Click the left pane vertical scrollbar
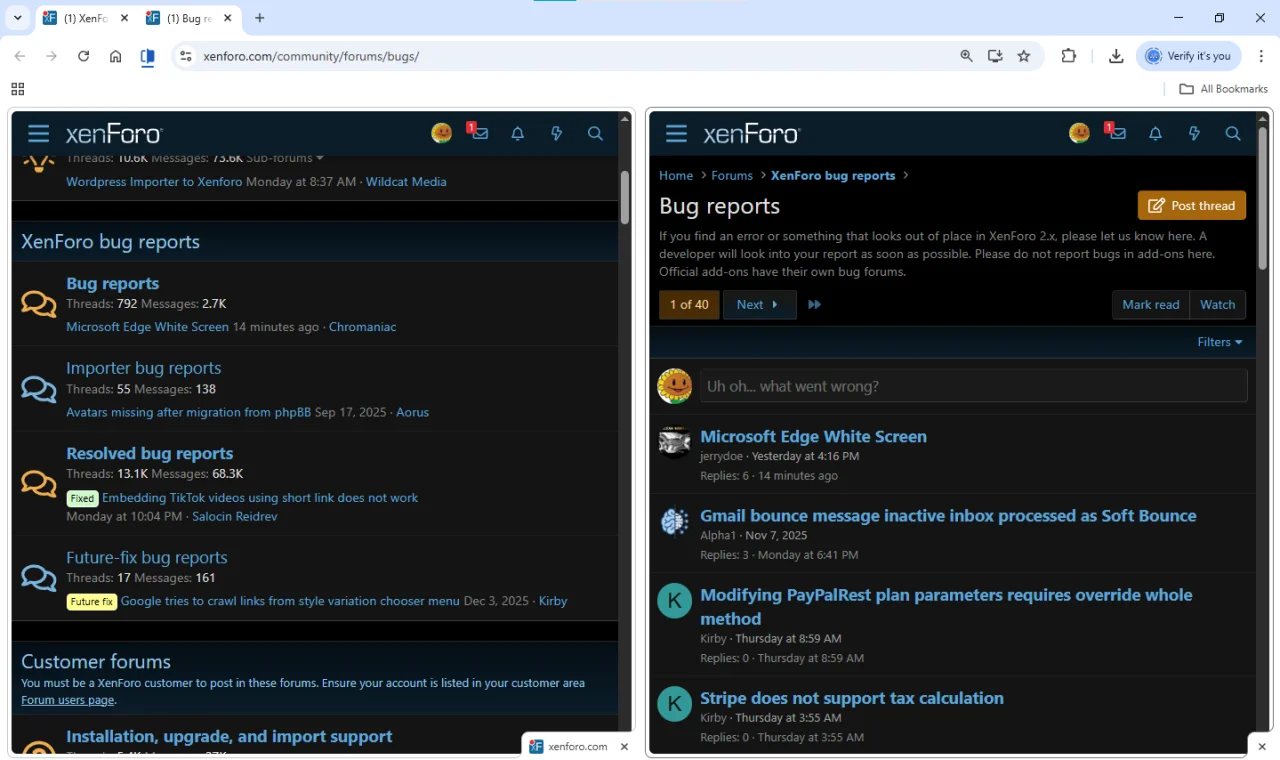This screenshot has width=1280, height=760. point(625,197)
